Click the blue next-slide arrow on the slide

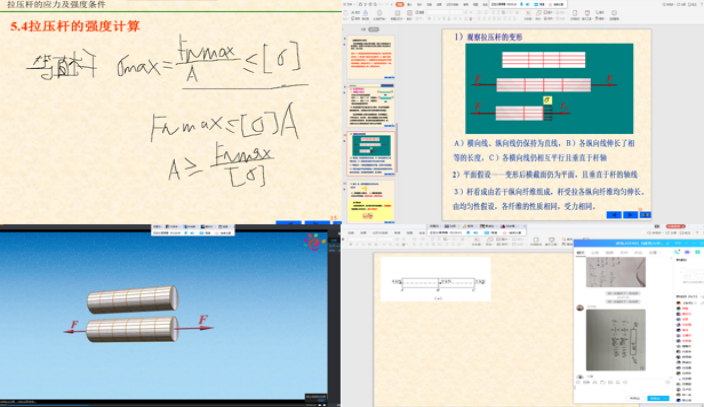pyautogui.click(x=630, y=214)
